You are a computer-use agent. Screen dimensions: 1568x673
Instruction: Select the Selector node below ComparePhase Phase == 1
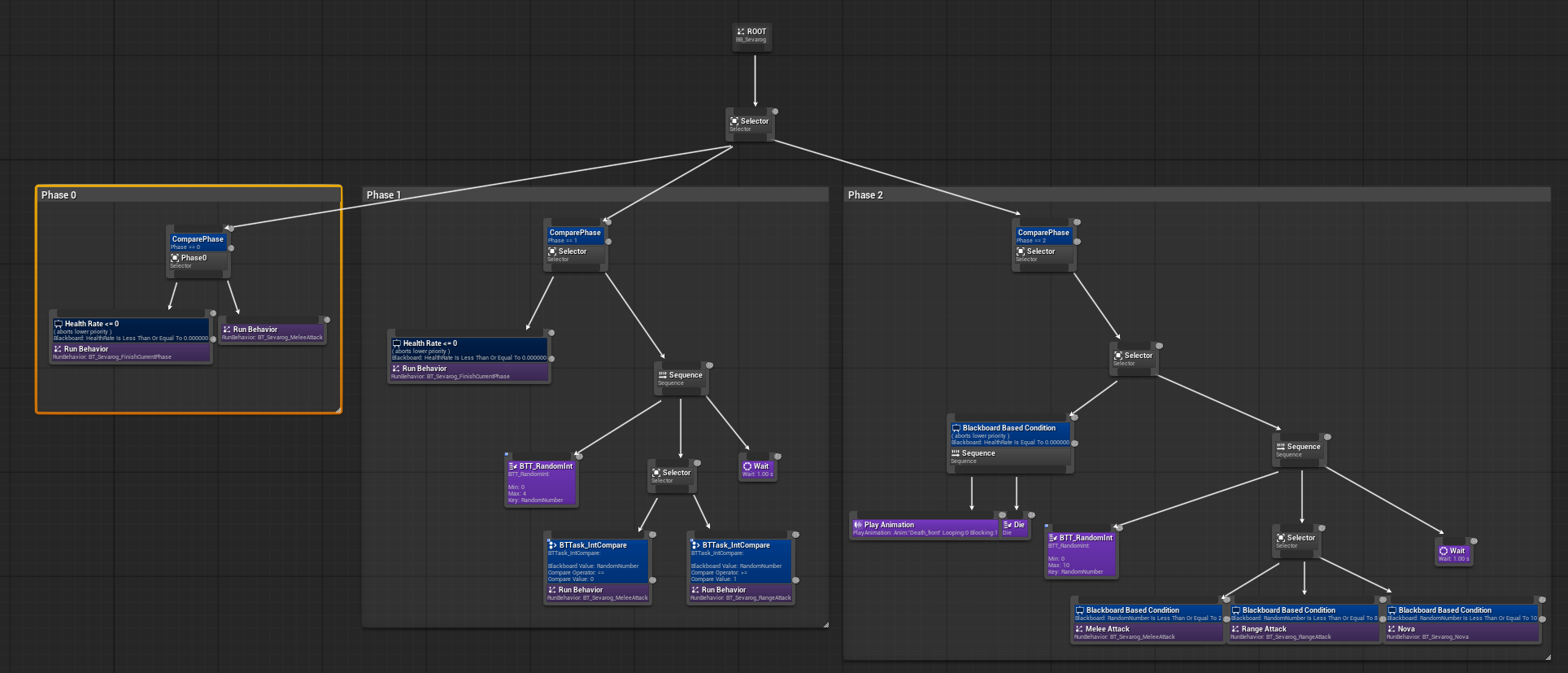point(575,255)
